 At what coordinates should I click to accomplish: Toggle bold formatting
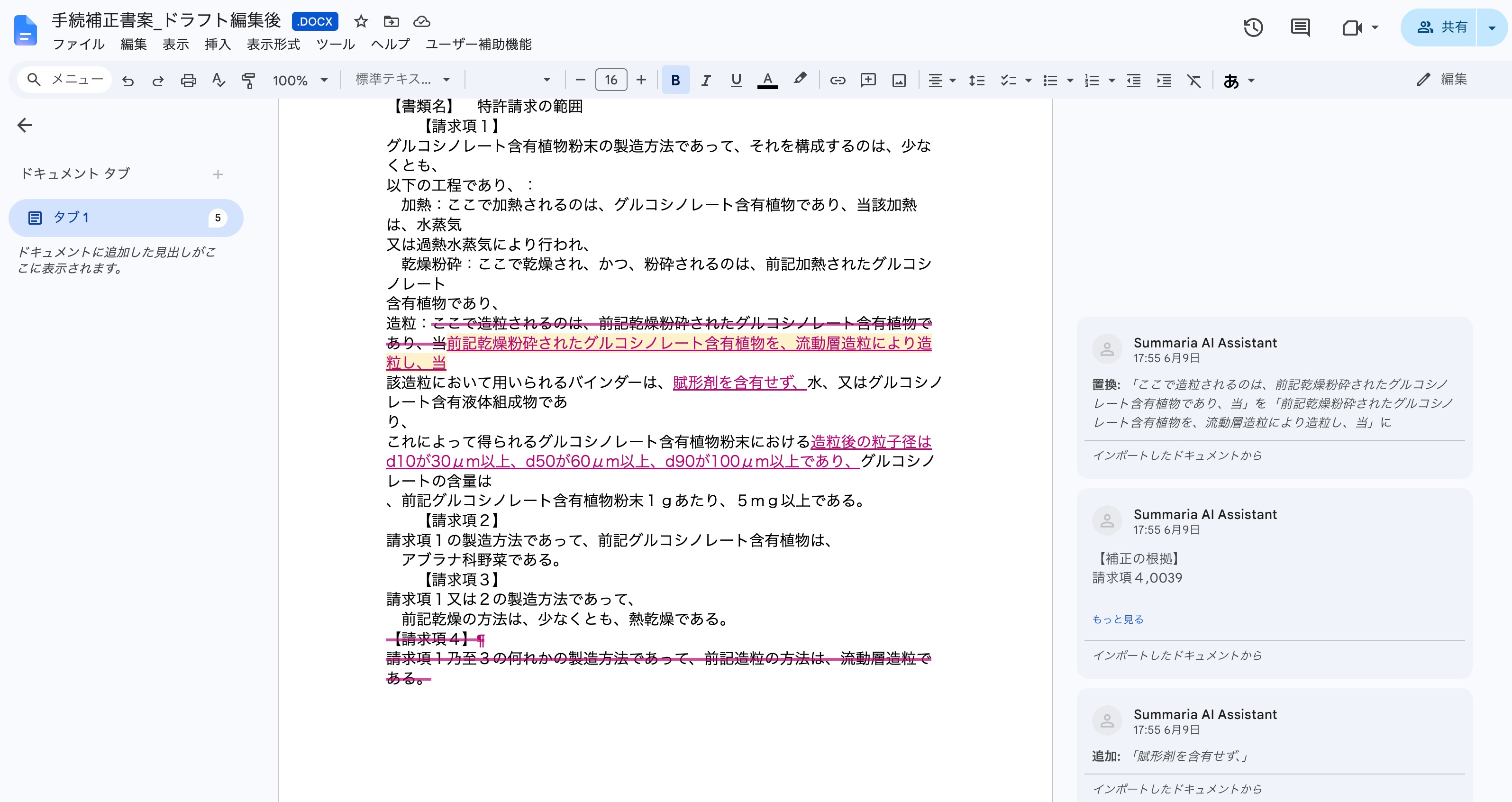[675, 80]
